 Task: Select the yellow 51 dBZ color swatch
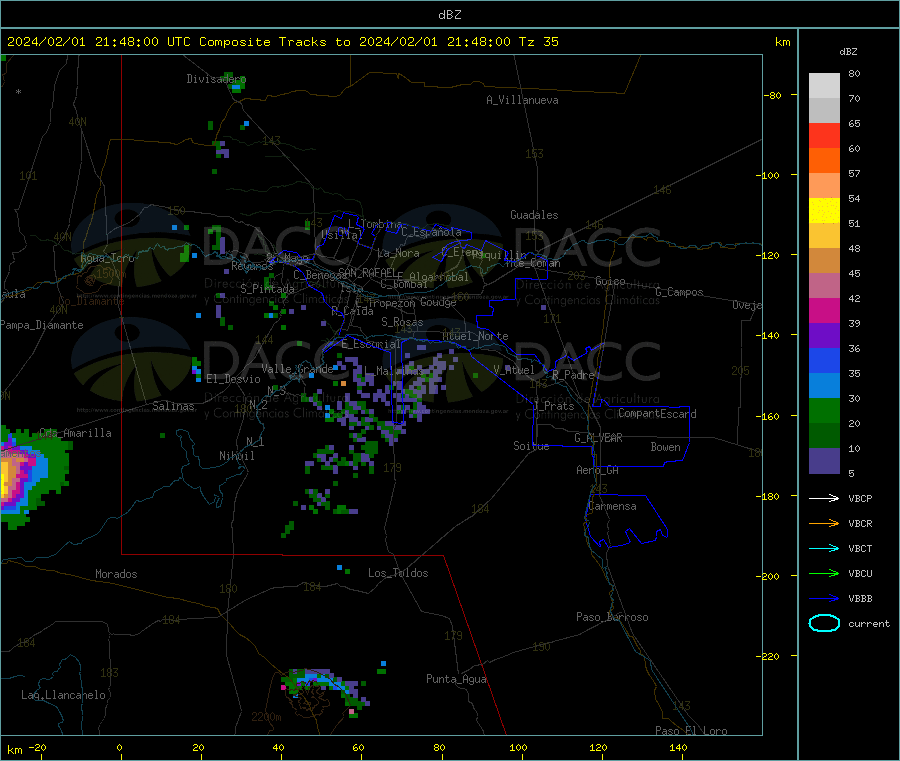tap(824, 211)
